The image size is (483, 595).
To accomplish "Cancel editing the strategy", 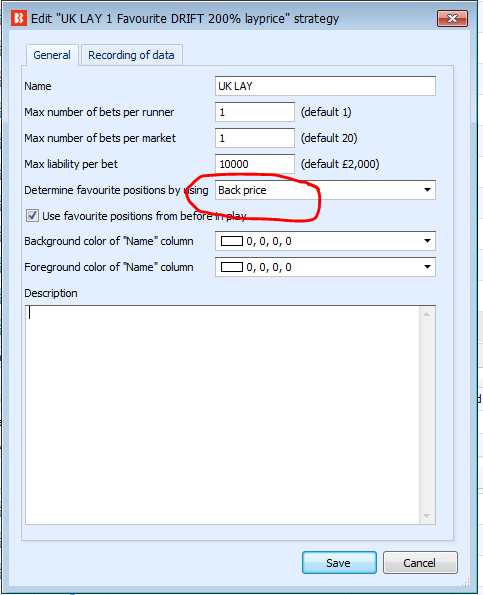I will click(x=420, y=562).
